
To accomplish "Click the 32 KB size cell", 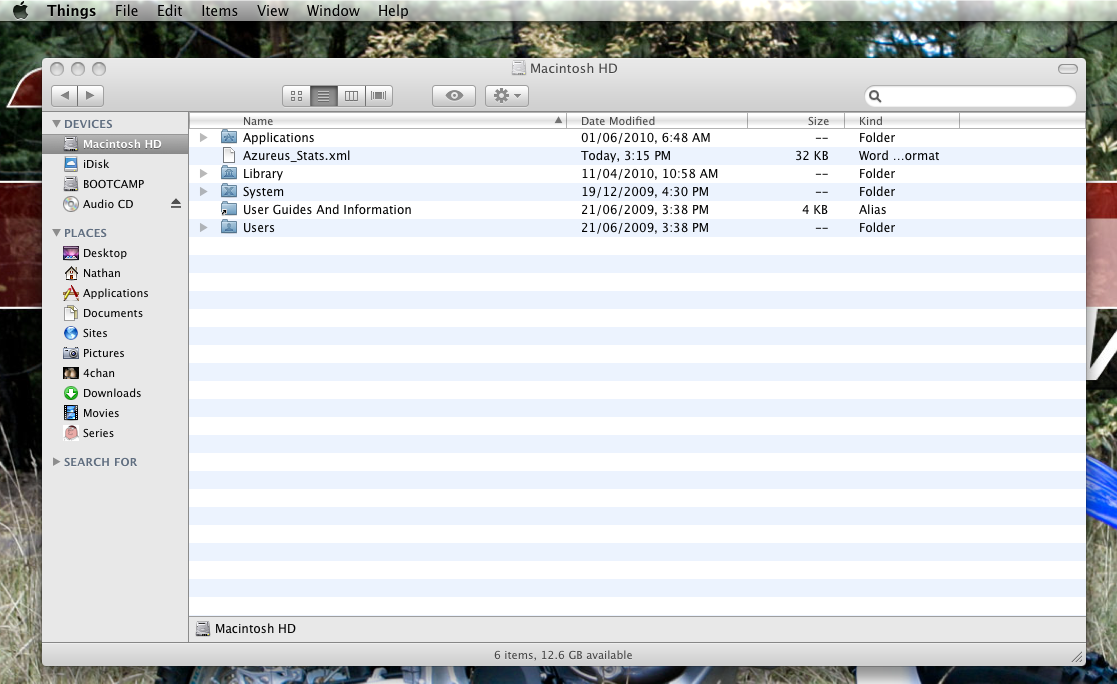I will tap(811, 155).
